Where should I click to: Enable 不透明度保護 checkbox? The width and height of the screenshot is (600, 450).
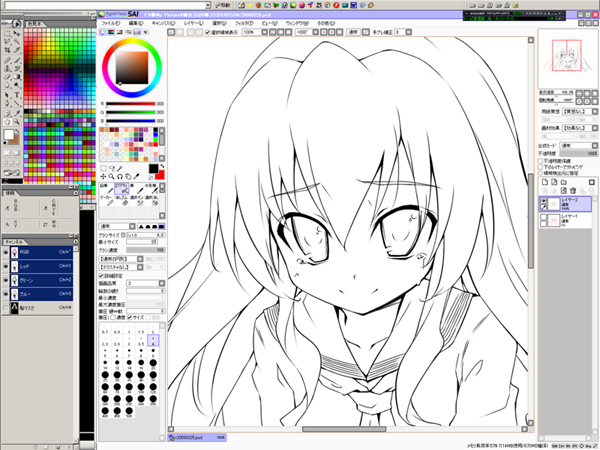coord(541,161)
